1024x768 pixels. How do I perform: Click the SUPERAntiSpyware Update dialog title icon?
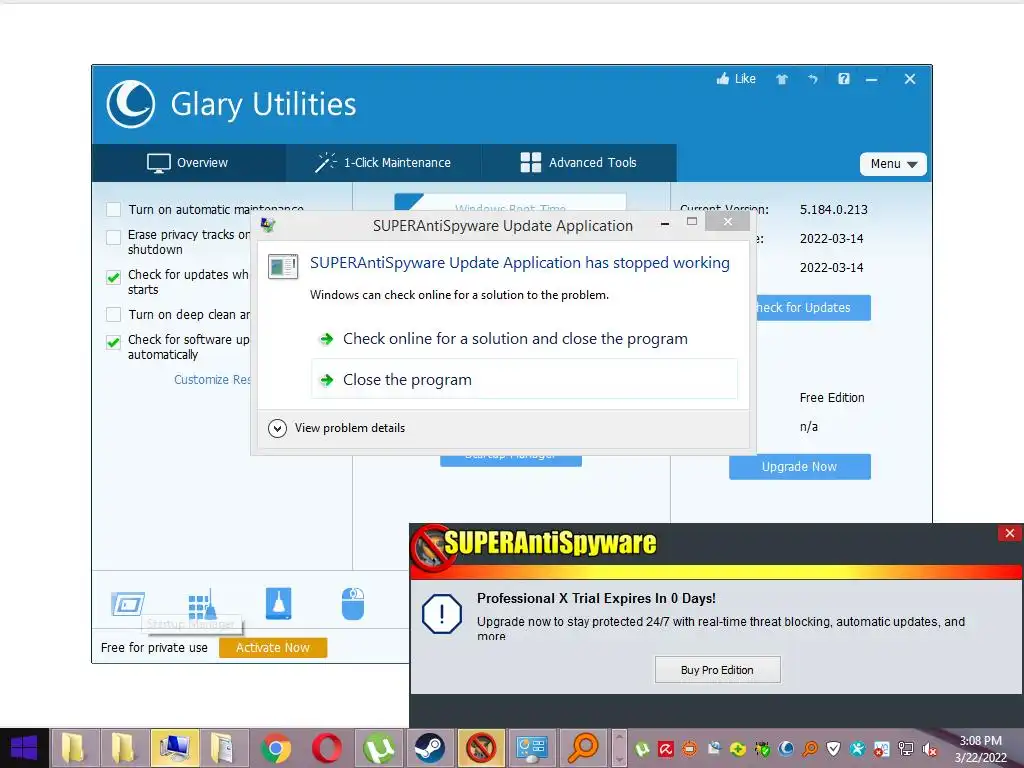268,225
